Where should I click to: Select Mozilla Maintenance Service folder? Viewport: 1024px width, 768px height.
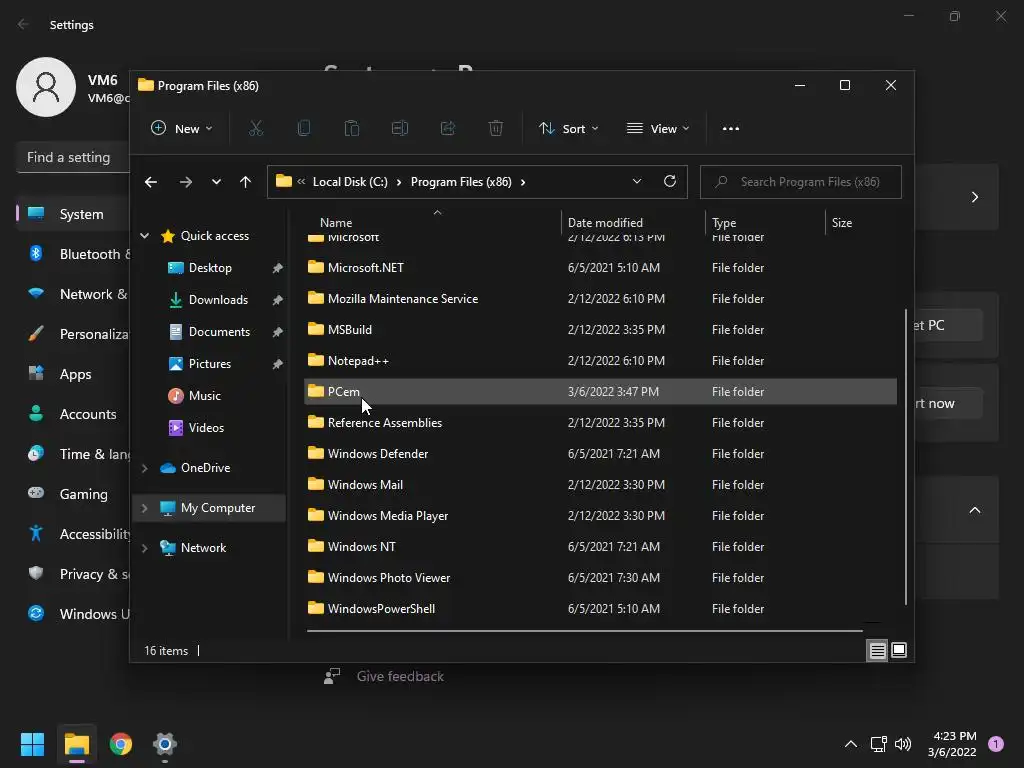tap(600, 298)
